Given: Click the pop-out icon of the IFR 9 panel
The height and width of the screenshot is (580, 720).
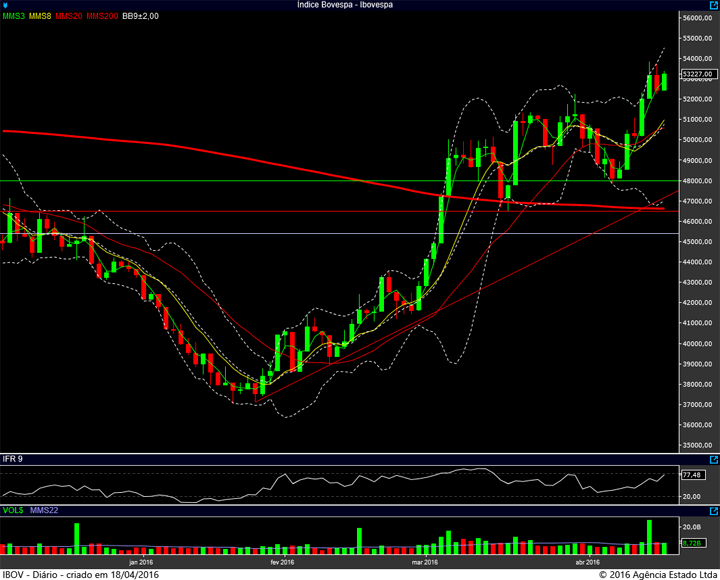Looking at the screenshot, I should [x=714, y=460].
